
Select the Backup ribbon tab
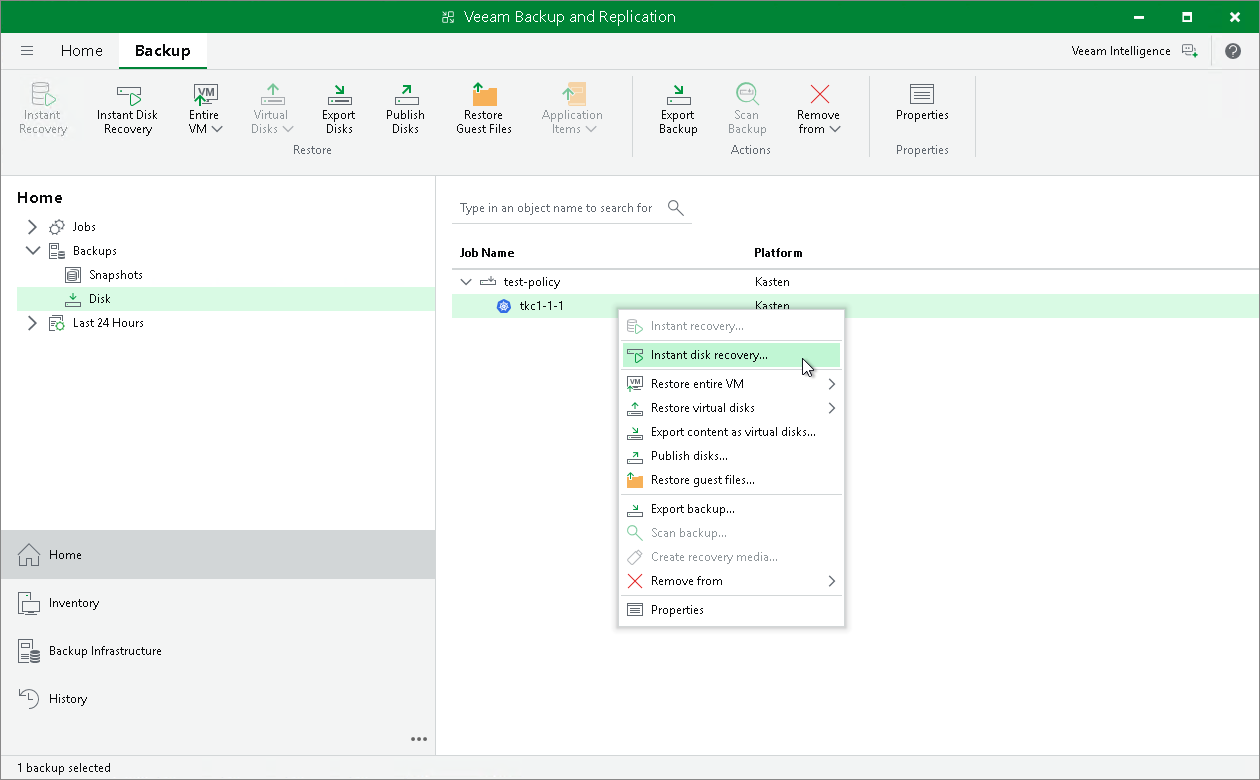162,51
